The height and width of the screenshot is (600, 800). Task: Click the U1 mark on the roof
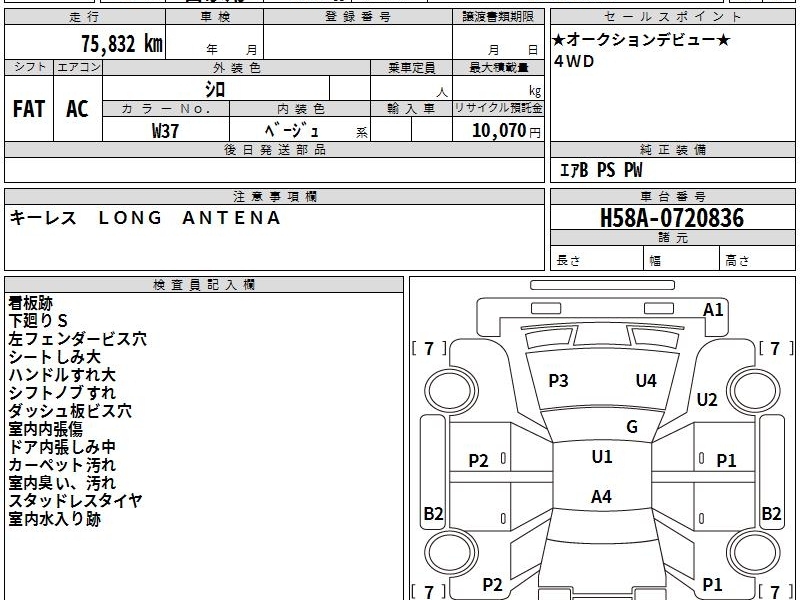coord(602,457)
